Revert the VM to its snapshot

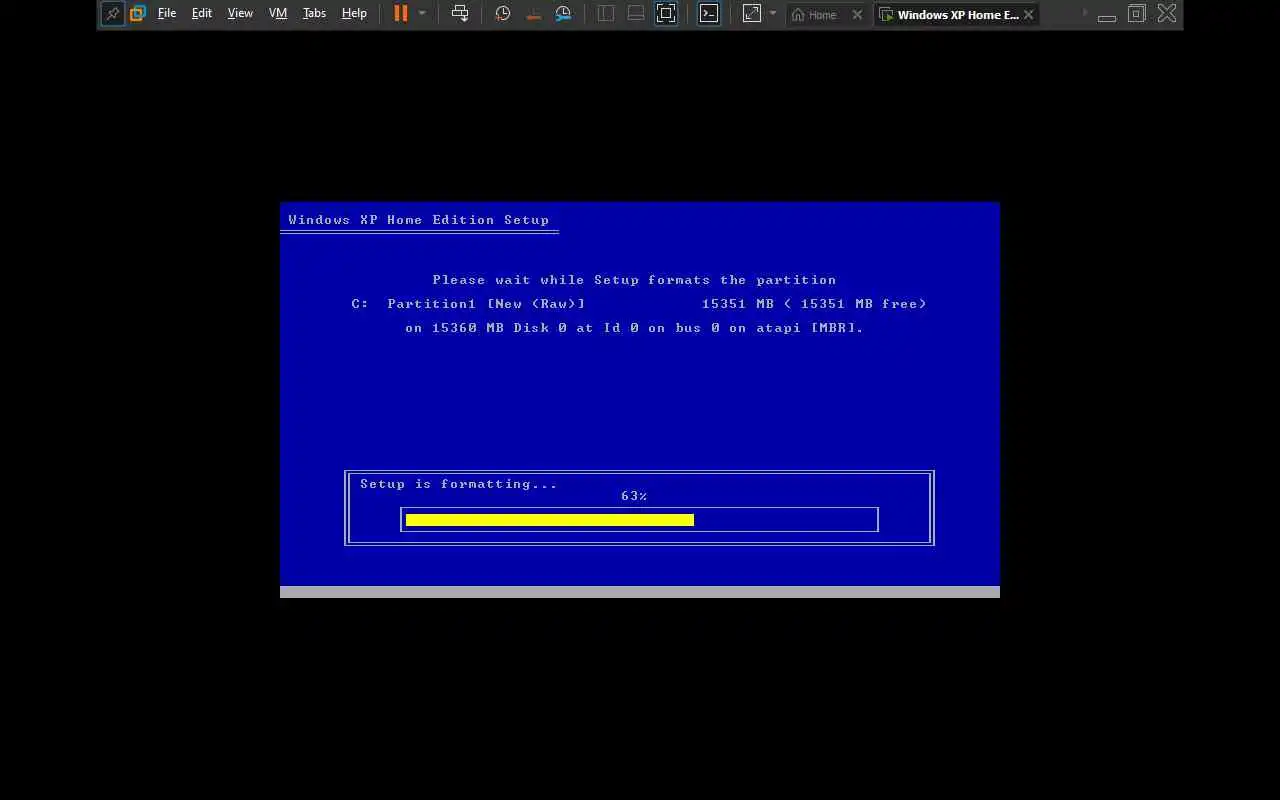533,14
